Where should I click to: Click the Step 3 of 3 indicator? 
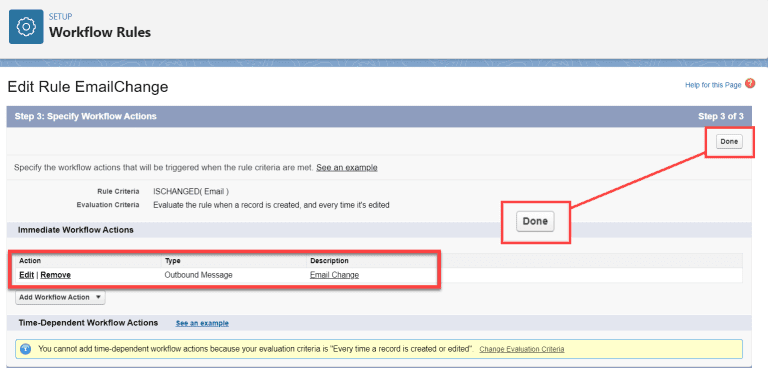pos(720,117)
